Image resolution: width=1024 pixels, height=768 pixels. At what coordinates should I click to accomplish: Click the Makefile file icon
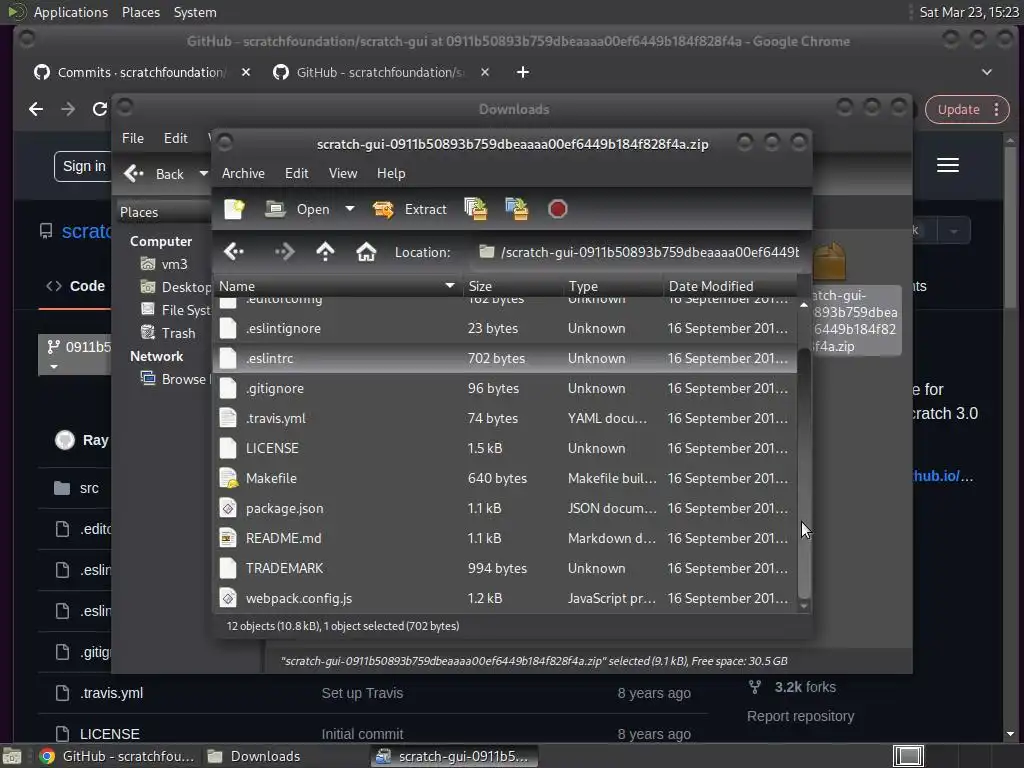tap(228, 478)
